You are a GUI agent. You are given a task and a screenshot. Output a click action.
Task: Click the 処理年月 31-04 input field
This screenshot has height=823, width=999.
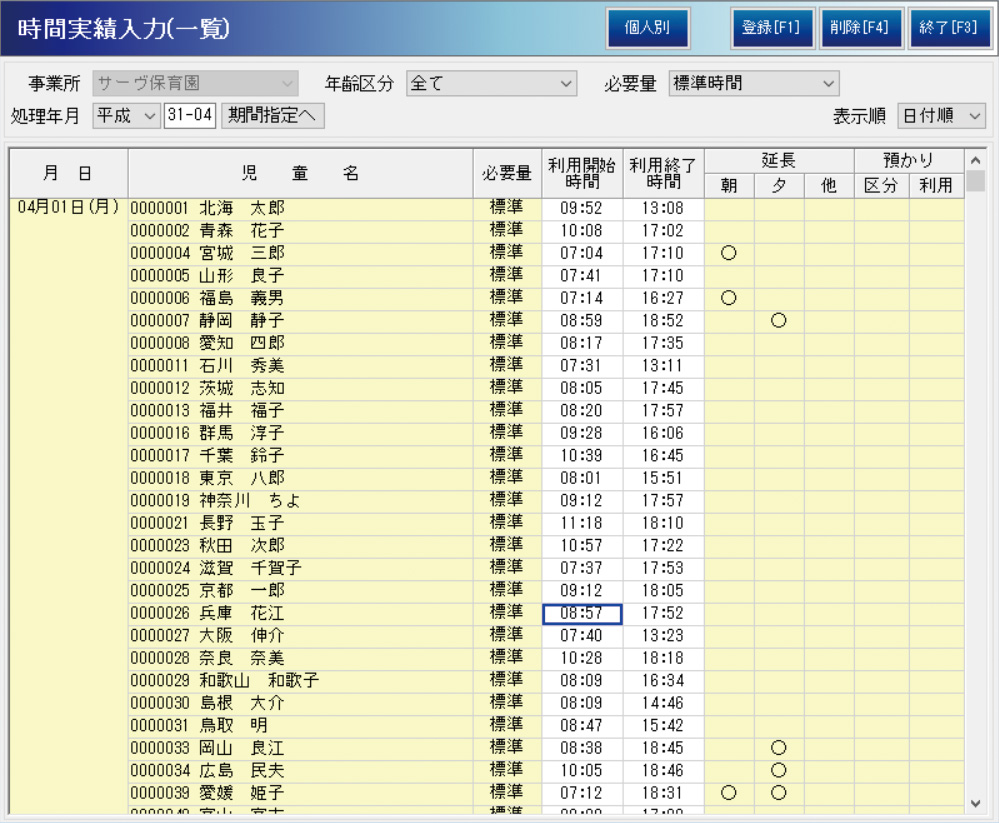pos(190,115)
